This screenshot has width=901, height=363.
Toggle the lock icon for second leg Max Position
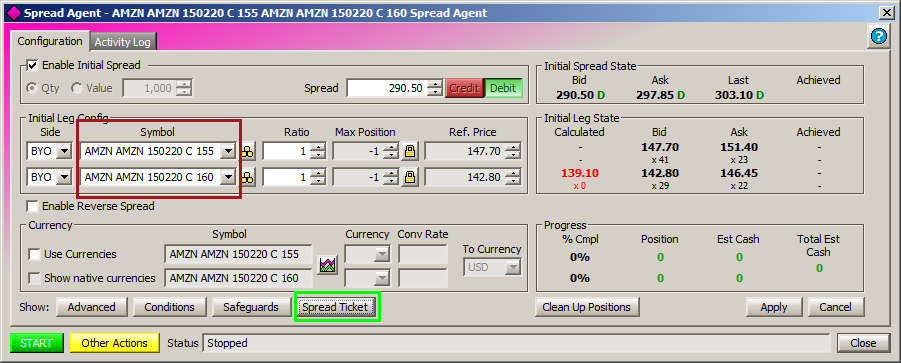pos(410,178)
